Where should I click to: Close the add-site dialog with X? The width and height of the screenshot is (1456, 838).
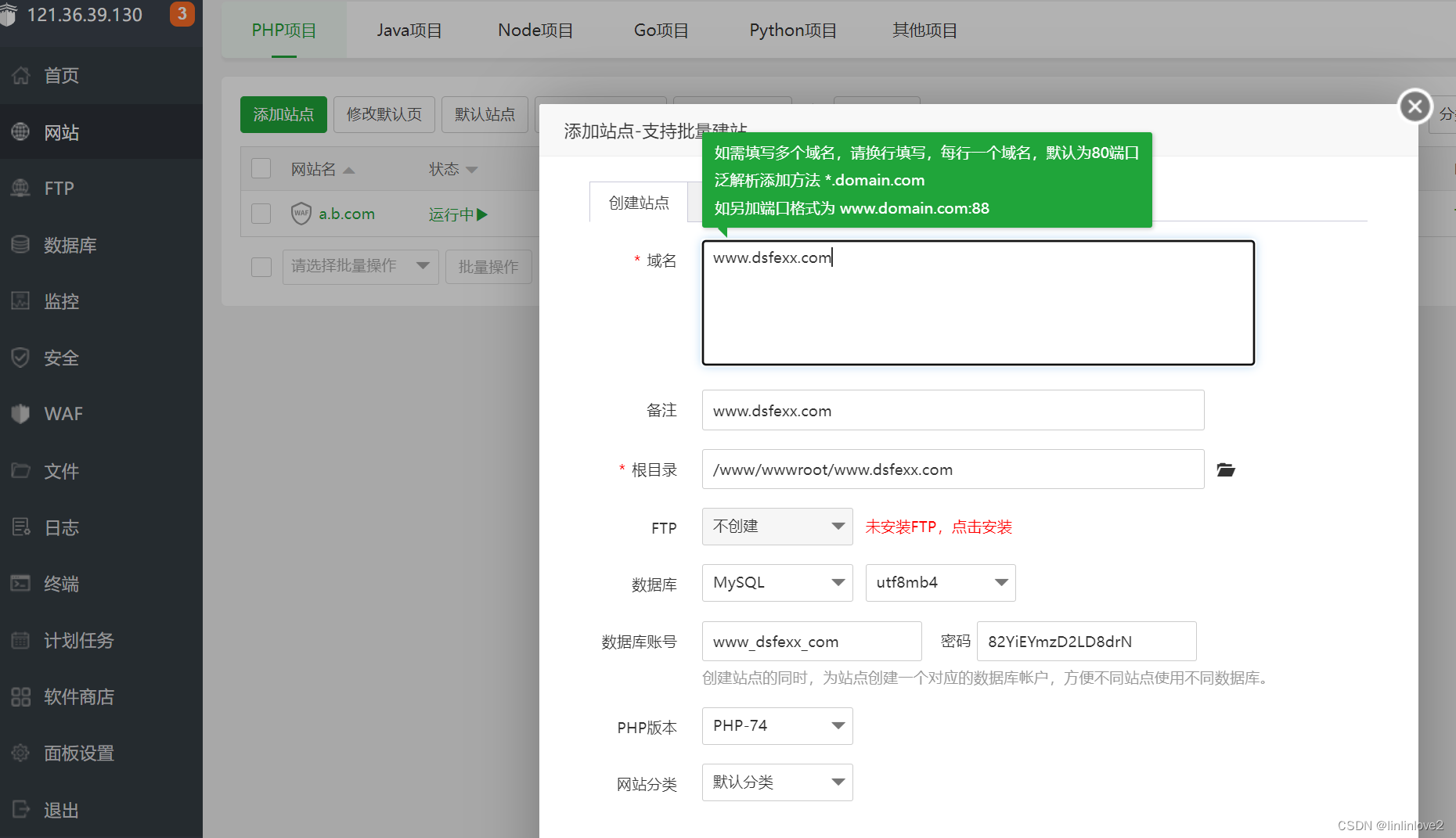click(x=1415, y=106)
